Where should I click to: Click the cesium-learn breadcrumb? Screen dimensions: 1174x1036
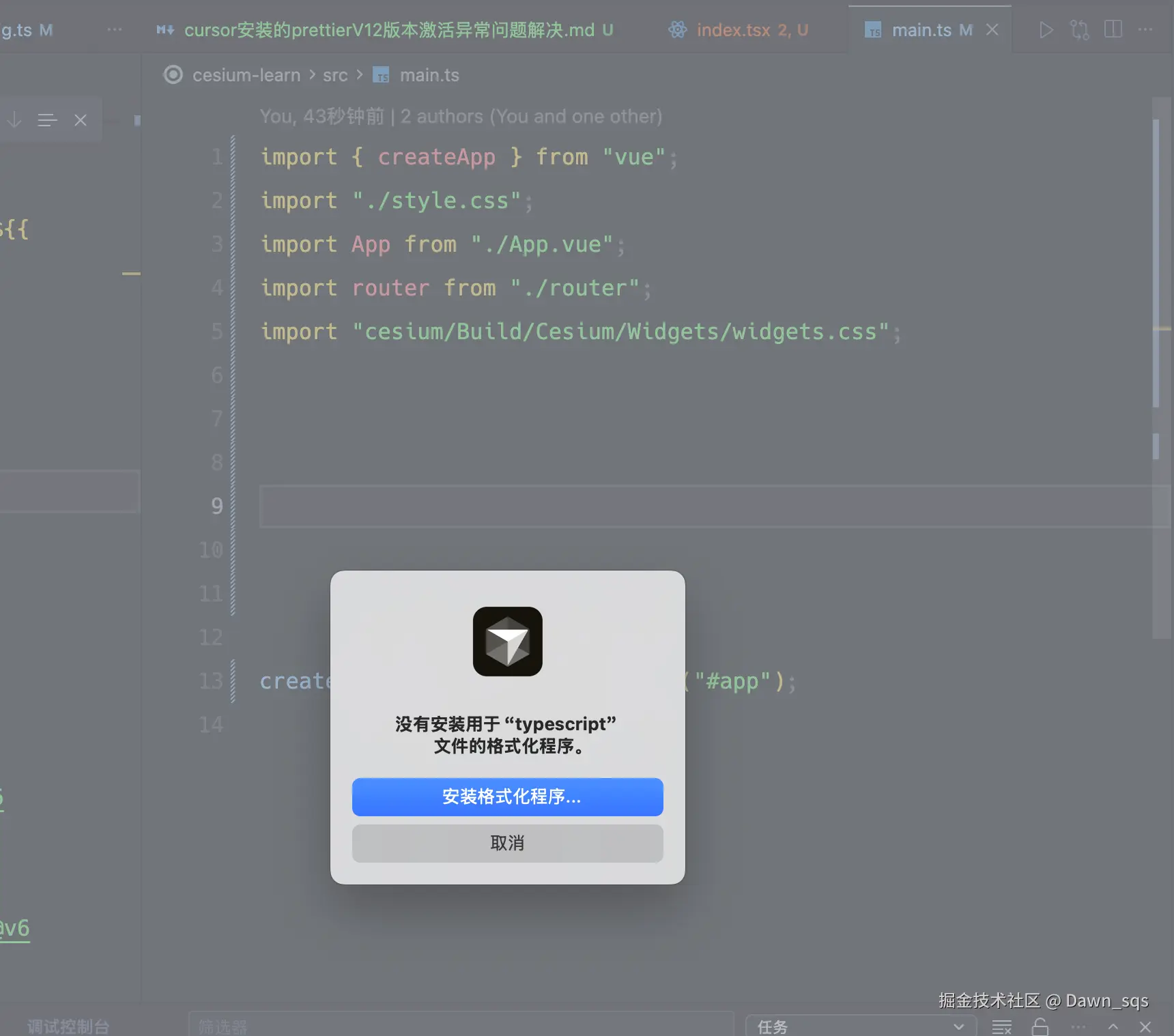click(246, 75)
